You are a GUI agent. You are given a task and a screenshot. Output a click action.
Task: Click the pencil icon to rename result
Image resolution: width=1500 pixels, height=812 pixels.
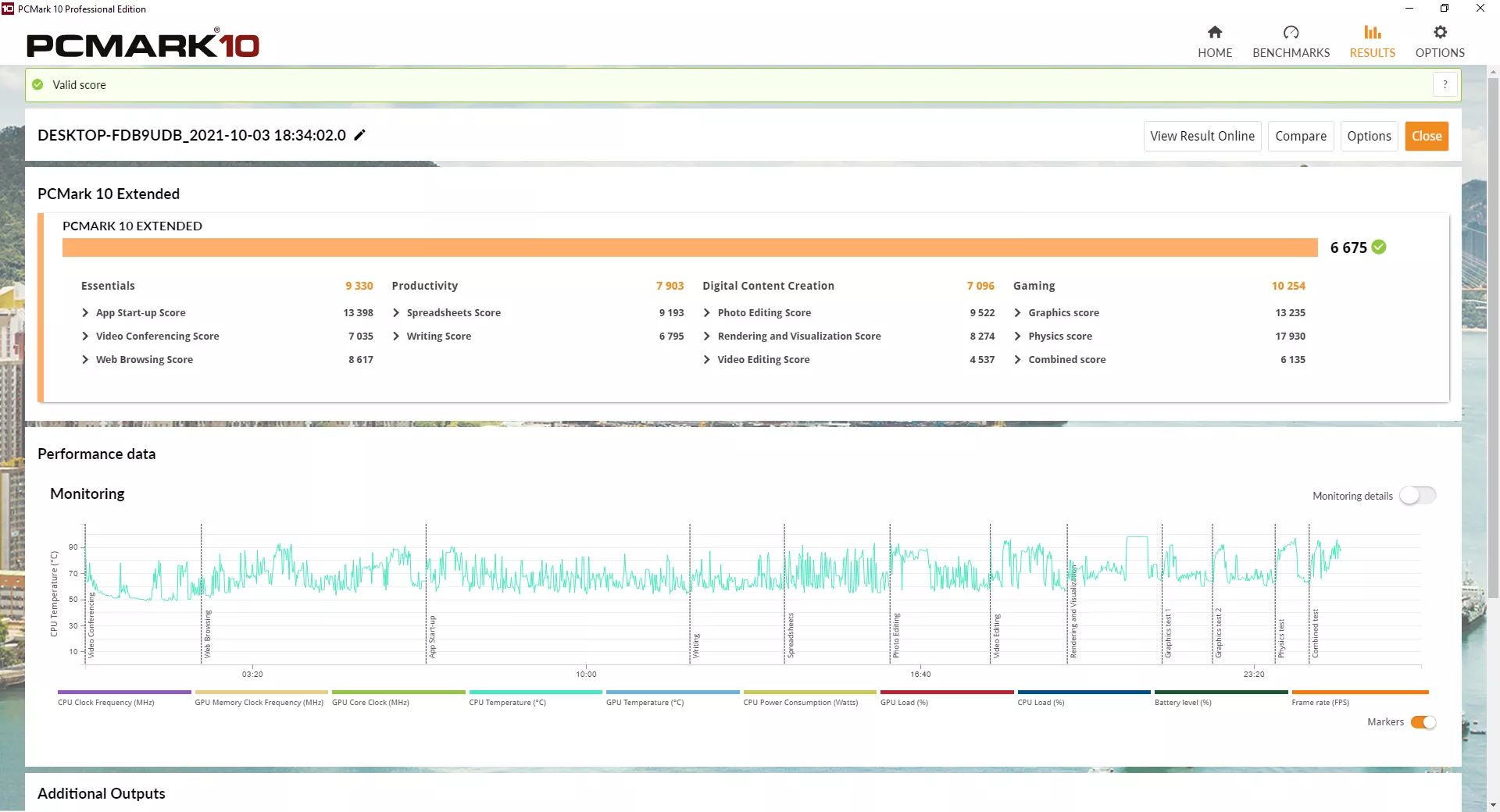tap(359, 135)
